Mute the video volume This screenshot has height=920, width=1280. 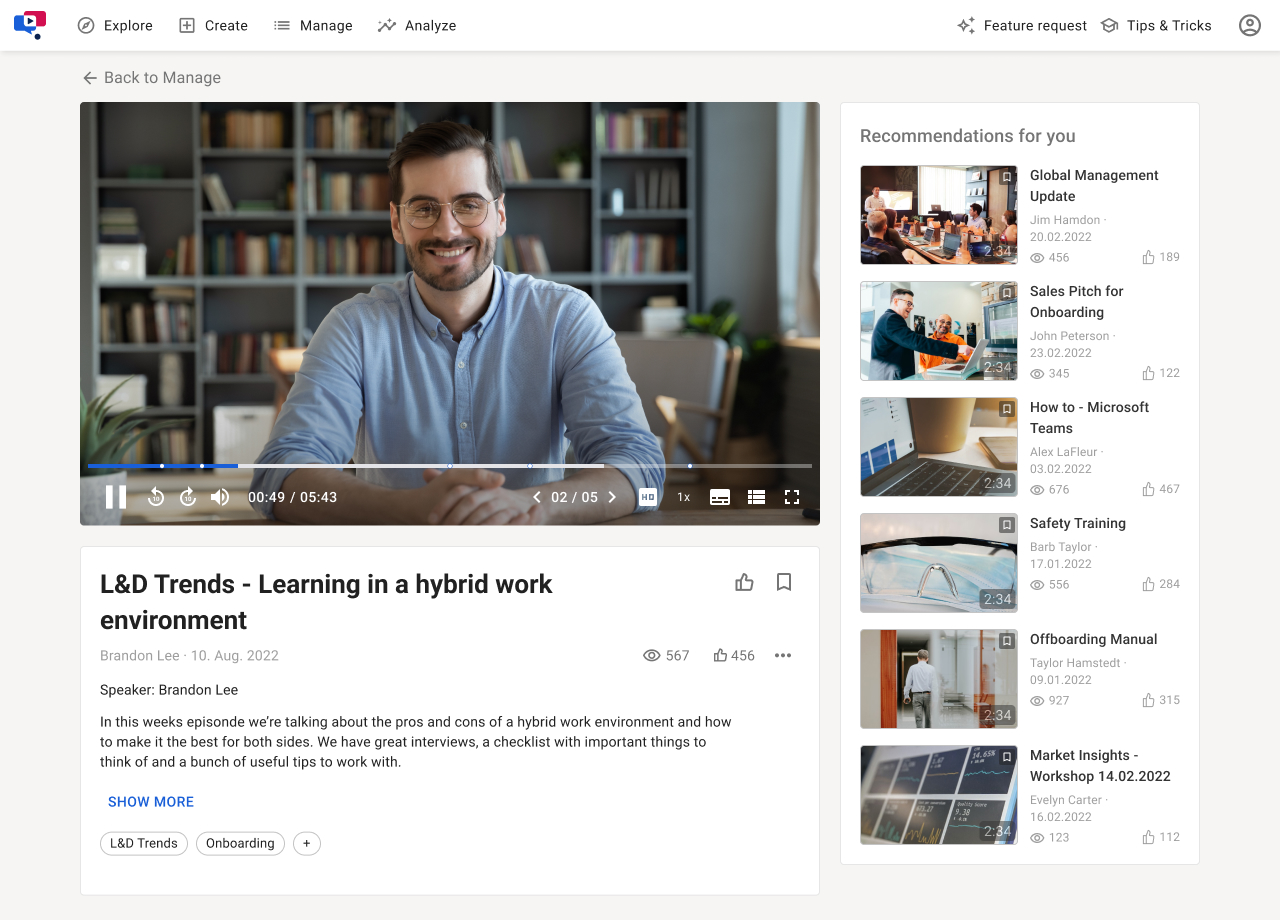tap(220, 497)
